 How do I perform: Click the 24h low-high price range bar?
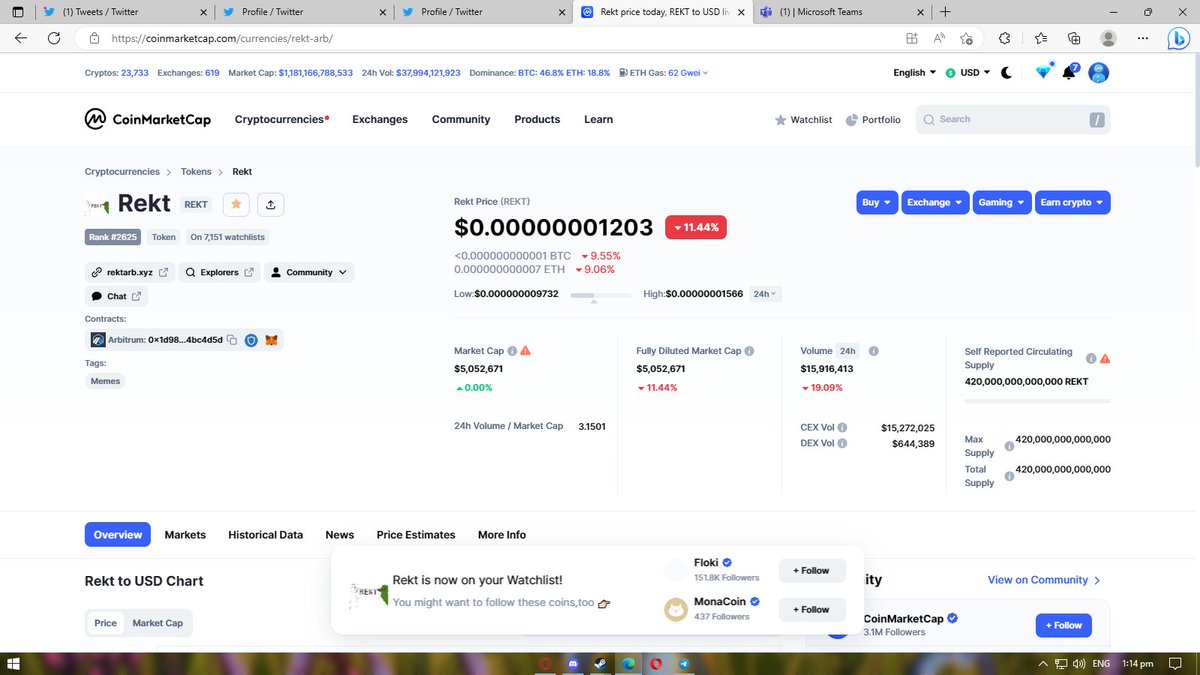tap(600, 295)
